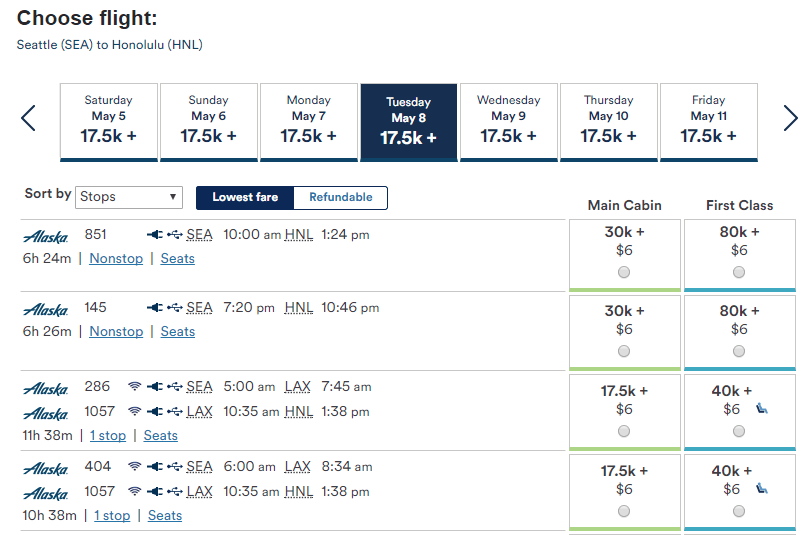Choose Main Cabin 17.5k fare for flight 286
806x535 pixels.
(x=624, y=431)
